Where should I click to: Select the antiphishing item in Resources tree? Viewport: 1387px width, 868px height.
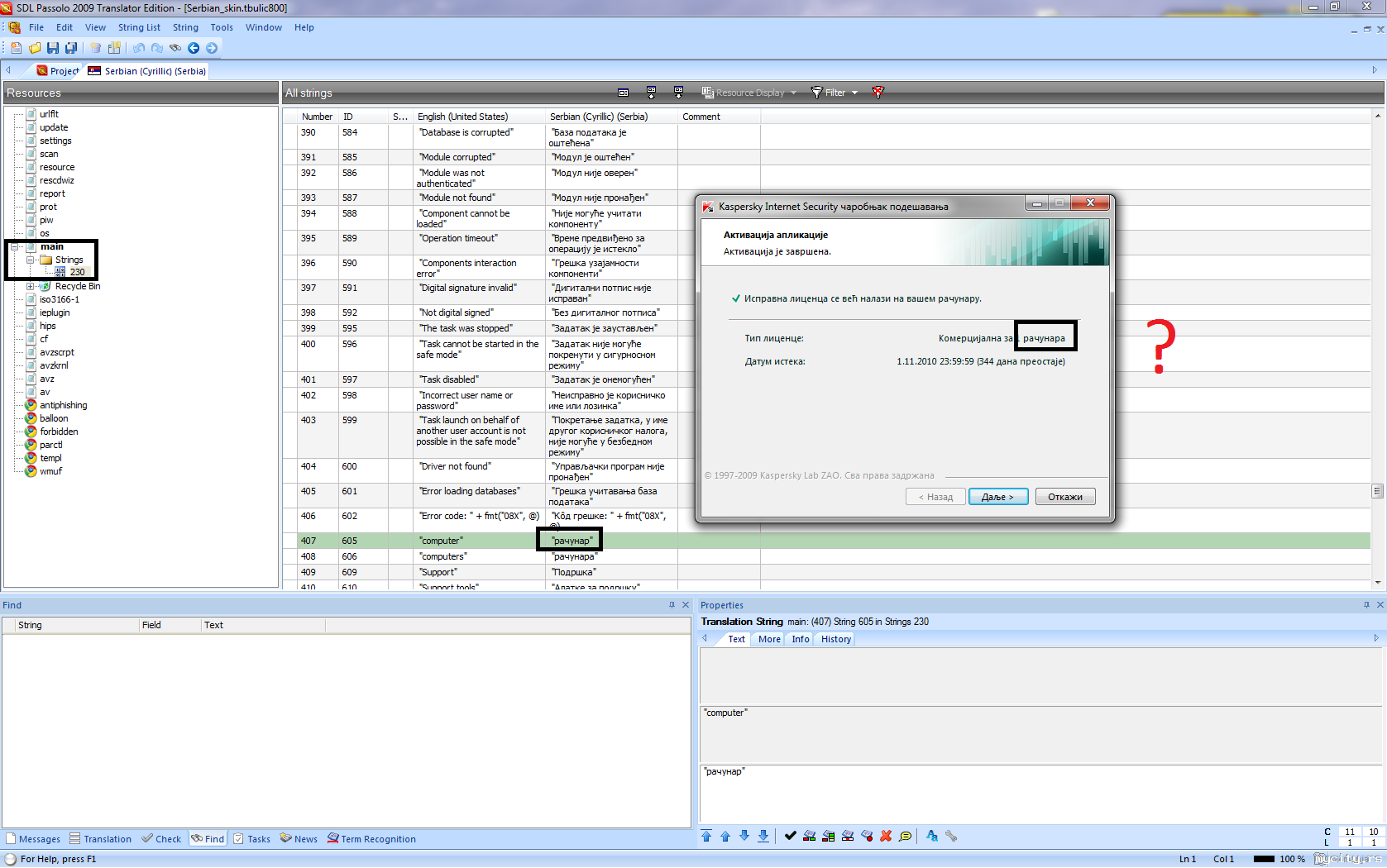coord(63,405)
